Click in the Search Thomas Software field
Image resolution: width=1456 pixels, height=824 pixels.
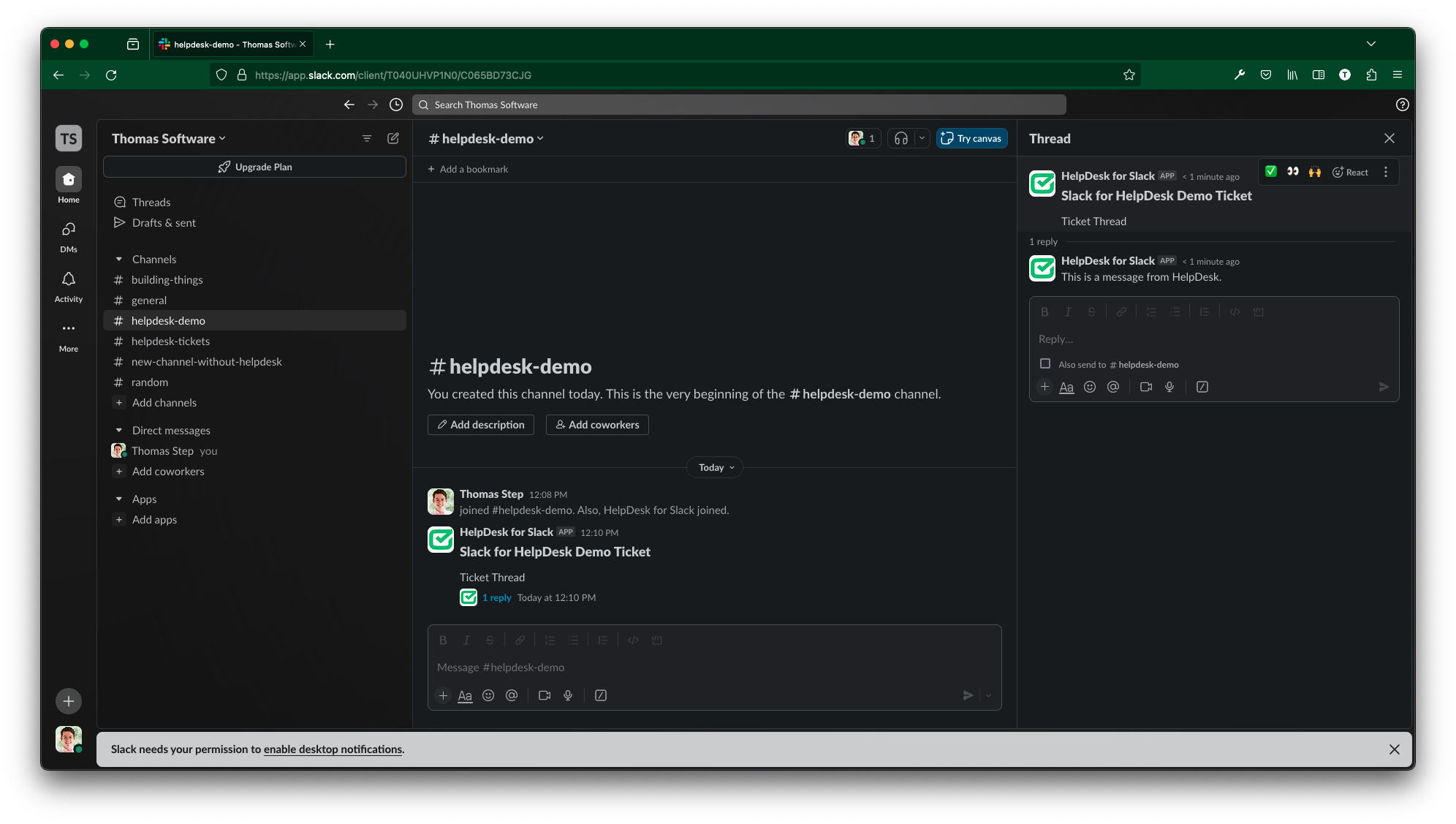(x=738, y=105)
